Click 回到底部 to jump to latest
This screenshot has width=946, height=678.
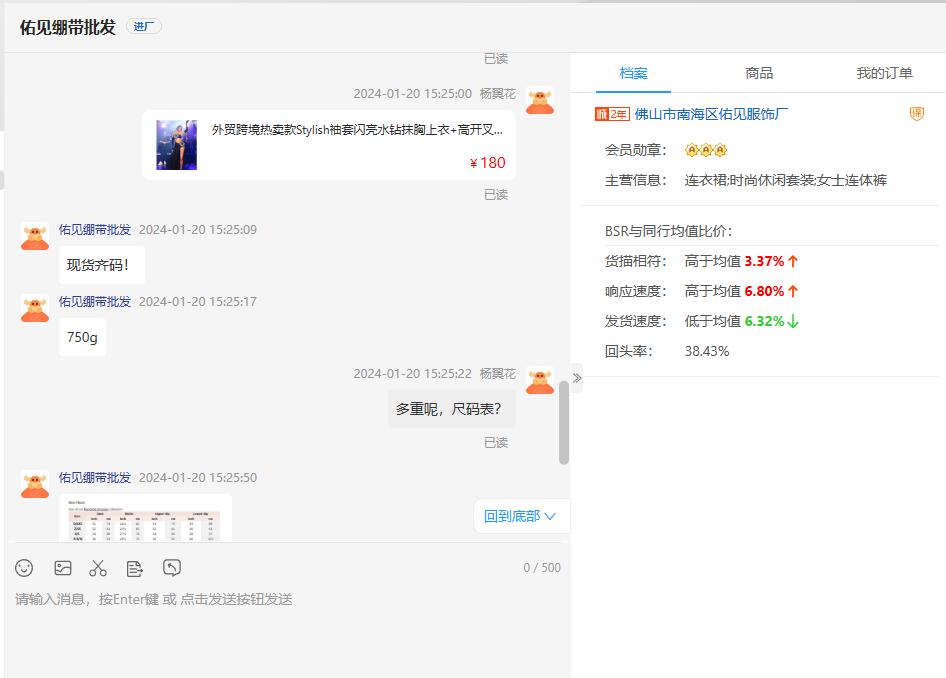pos(520,516)
